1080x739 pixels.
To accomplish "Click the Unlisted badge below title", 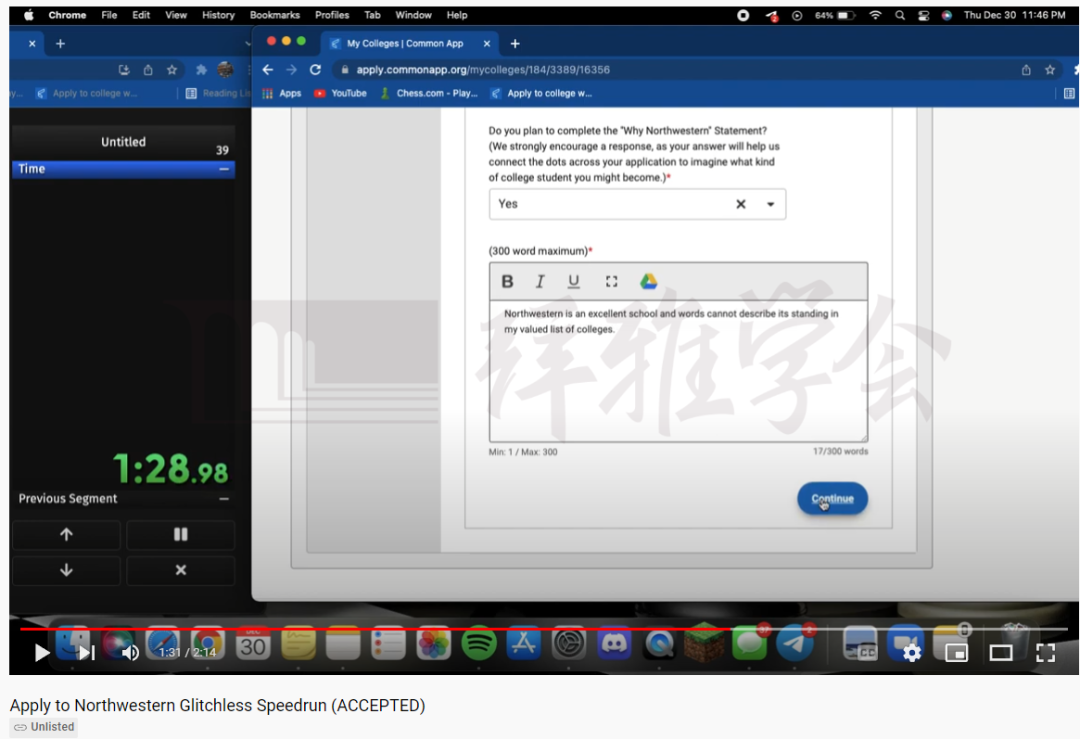I will coord(44,727).
